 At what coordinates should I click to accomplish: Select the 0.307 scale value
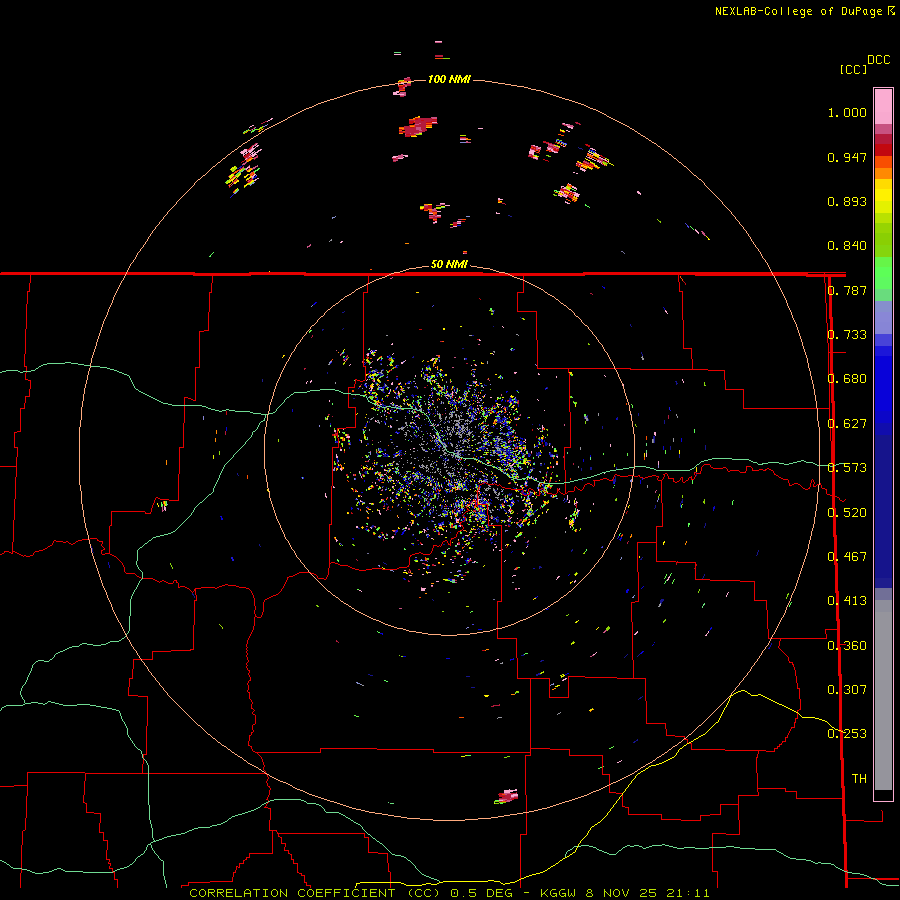[x=847, y=689]
